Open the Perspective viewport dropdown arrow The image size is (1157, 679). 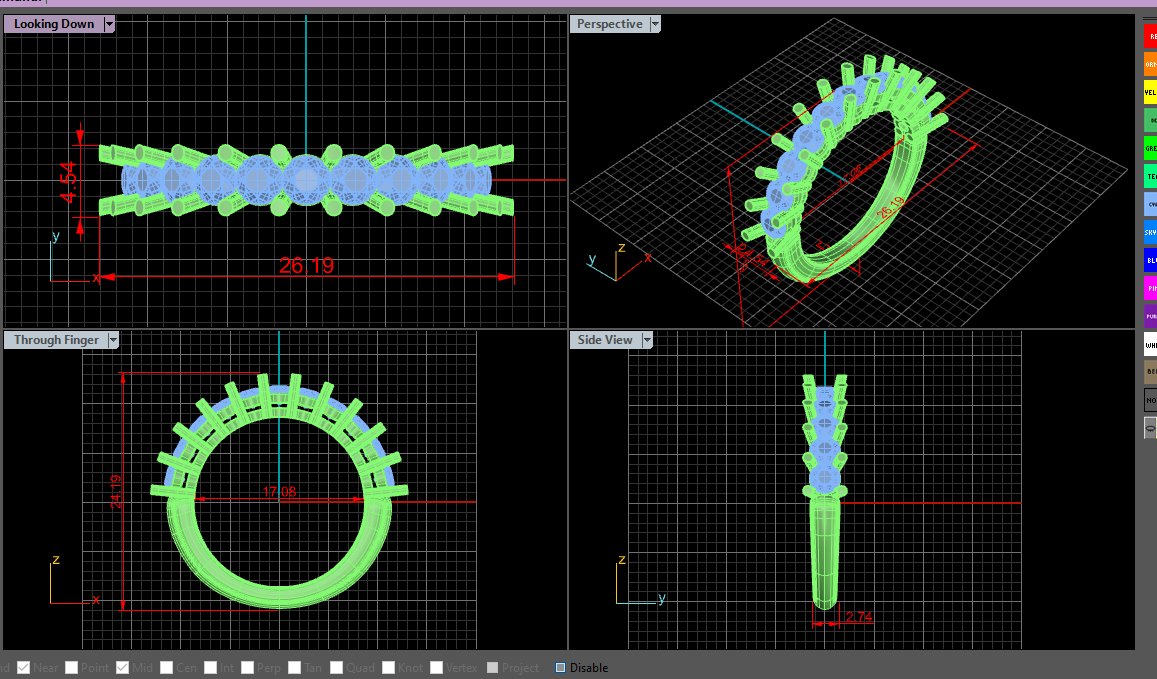(x=655, y=24)
